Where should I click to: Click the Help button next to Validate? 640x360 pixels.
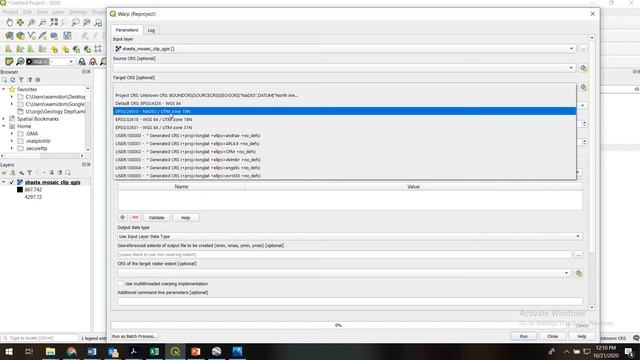(x=185, y=218)
